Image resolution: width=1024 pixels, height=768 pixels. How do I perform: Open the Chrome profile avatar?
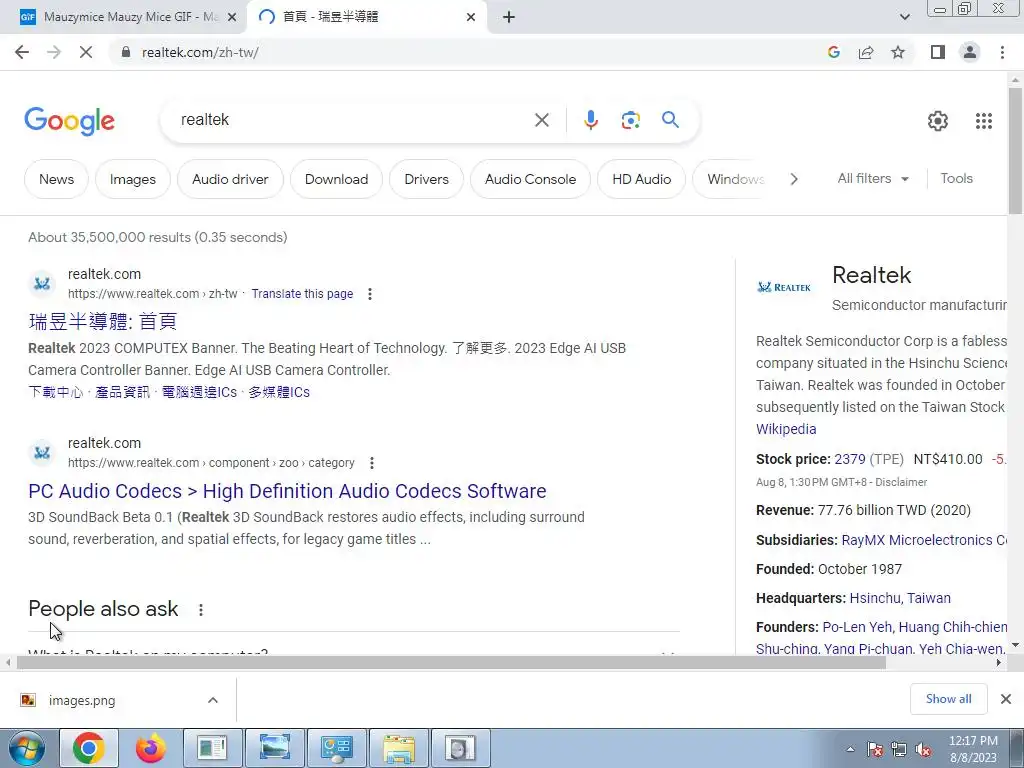(970, 52)
